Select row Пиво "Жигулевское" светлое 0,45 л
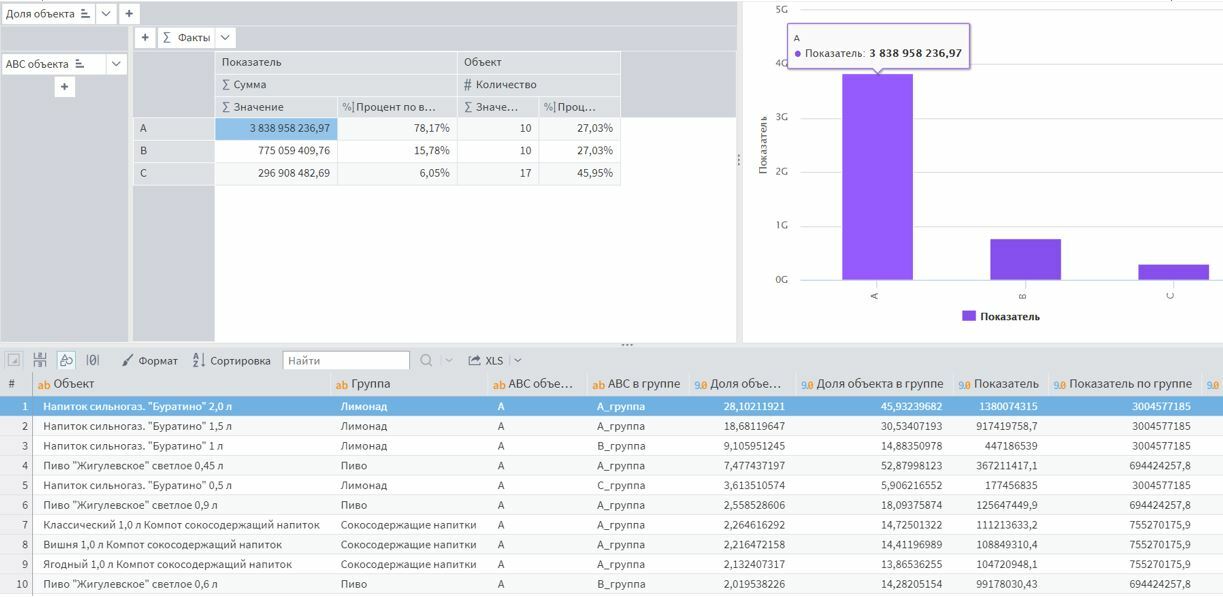 611,465
